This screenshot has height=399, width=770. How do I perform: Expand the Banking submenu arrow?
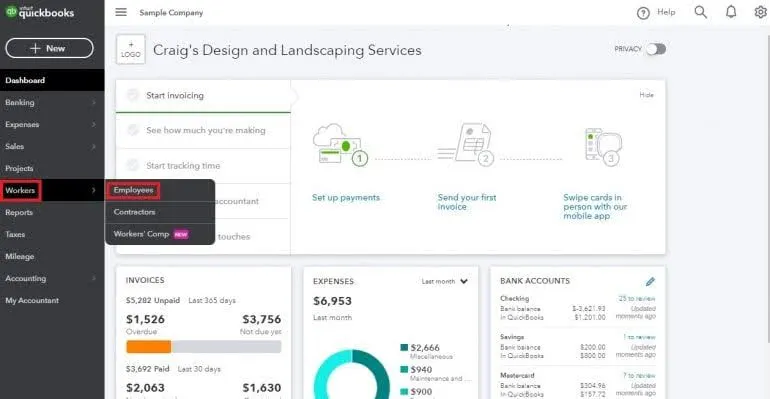[x=93, y=103]
